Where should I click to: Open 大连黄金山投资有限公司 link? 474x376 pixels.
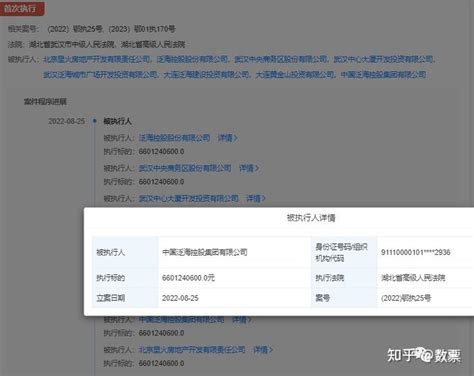point(295,74)
